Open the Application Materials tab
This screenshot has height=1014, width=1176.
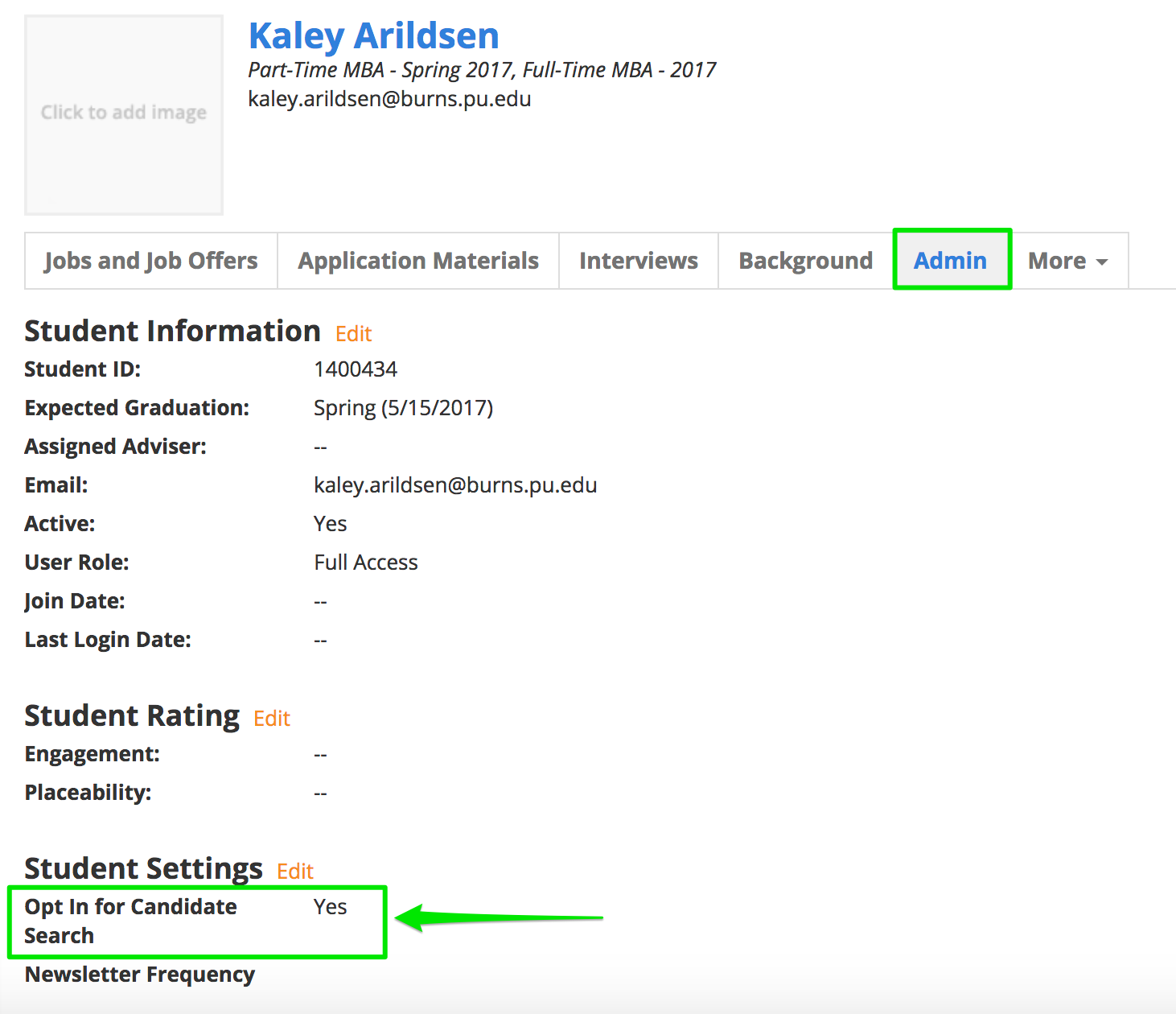click(418, 261)
